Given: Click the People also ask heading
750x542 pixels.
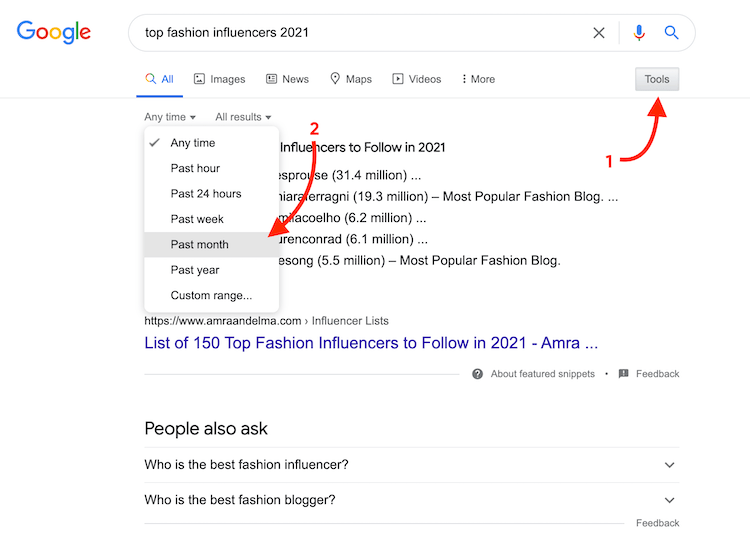Looking at the screenshot, I should point(206,429).
